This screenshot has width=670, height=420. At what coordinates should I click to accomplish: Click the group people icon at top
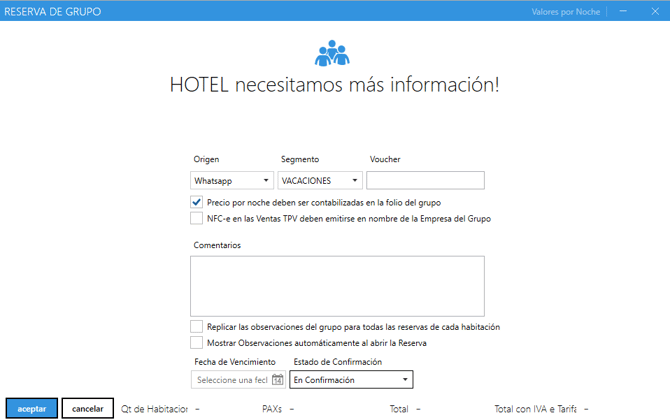click(334, 53)
